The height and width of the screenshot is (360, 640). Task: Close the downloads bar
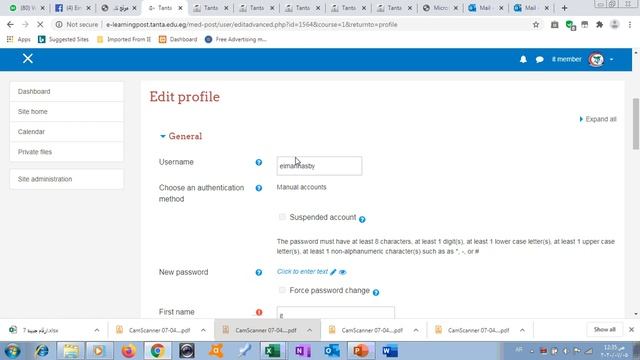pyautogui.click(x=631, y=329)
